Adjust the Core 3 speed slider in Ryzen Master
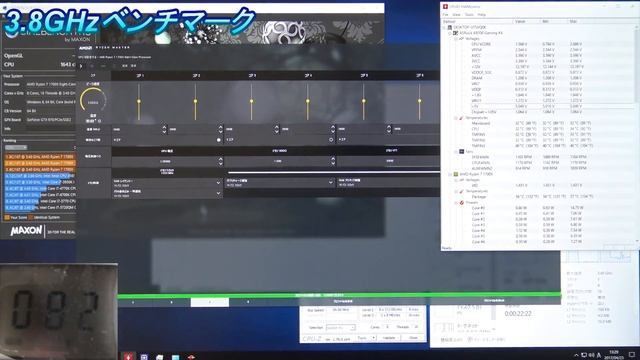 coord(251,102)
